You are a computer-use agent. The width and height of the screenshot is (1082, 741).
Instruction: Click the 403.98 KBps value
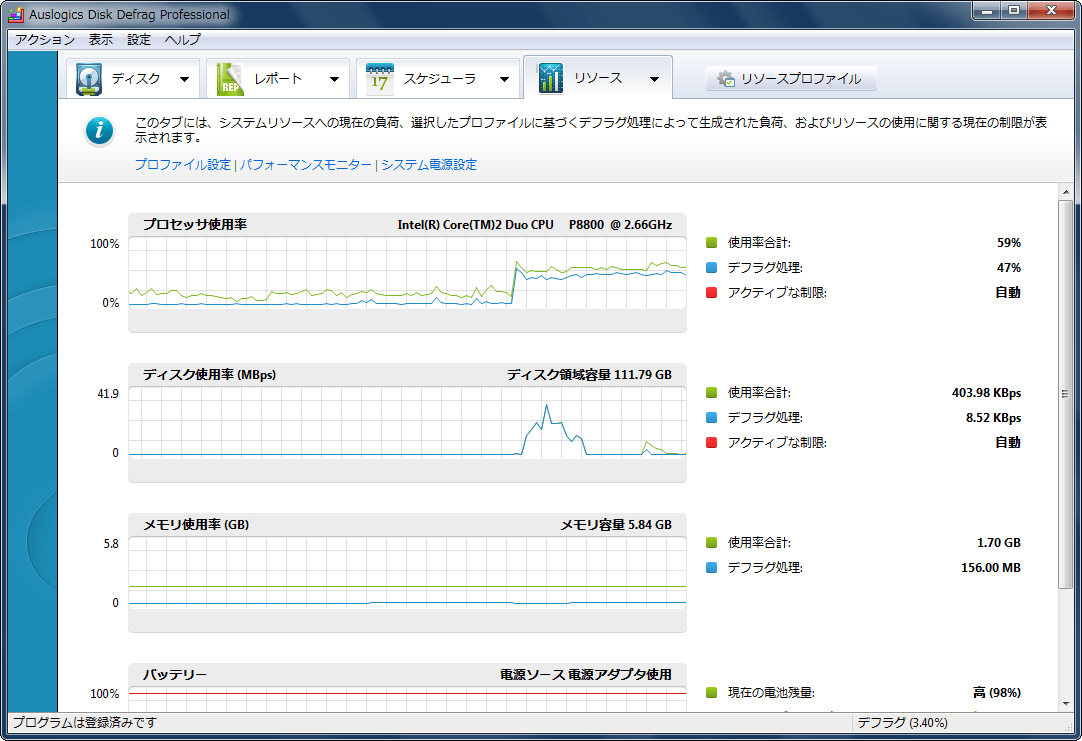click(x=987, y=393)
